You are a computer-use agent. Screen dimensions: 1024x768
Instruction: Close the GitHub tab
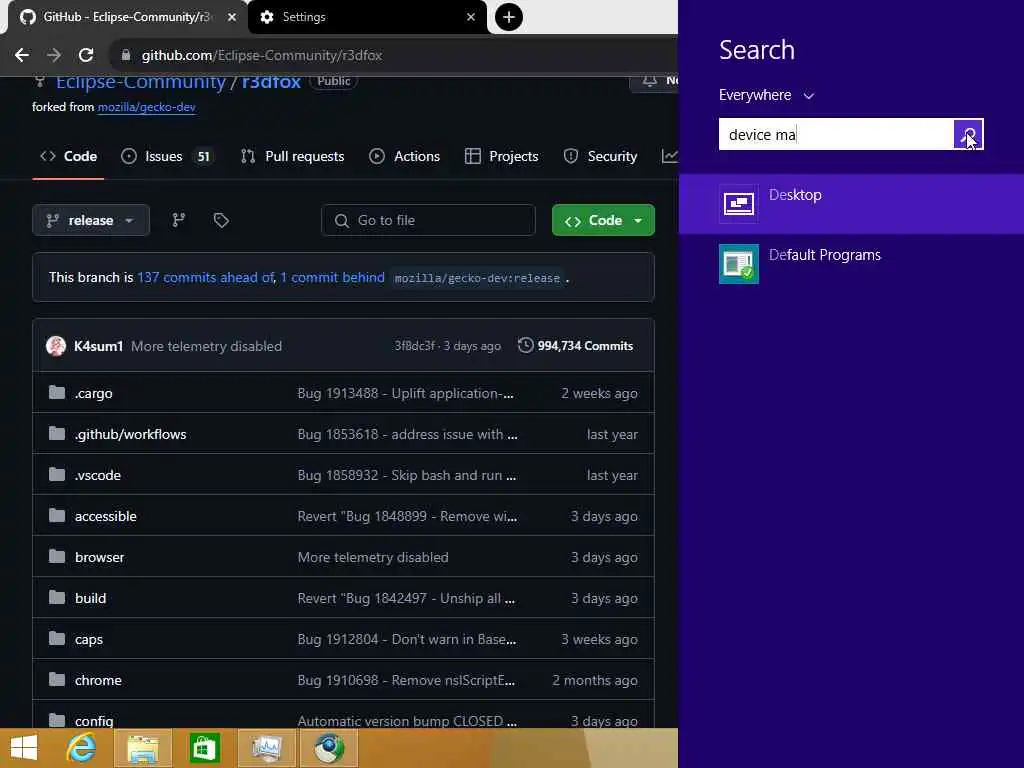232,17
